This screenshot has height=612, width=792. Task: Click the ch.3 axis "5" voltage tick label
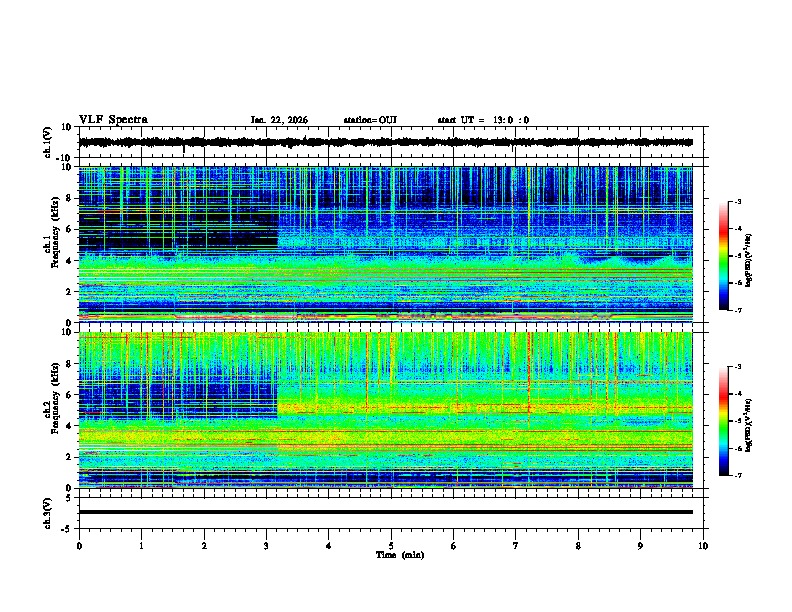coord(69,497)
